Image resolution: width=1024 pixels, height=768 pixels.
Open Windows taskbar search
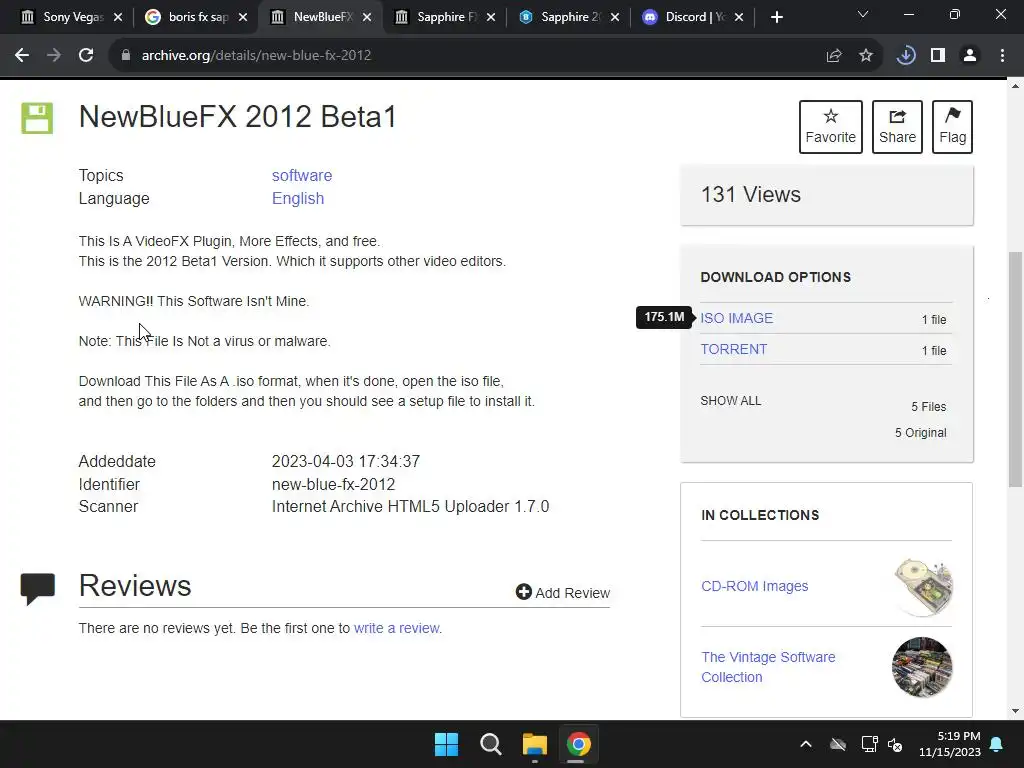point(490,744)
